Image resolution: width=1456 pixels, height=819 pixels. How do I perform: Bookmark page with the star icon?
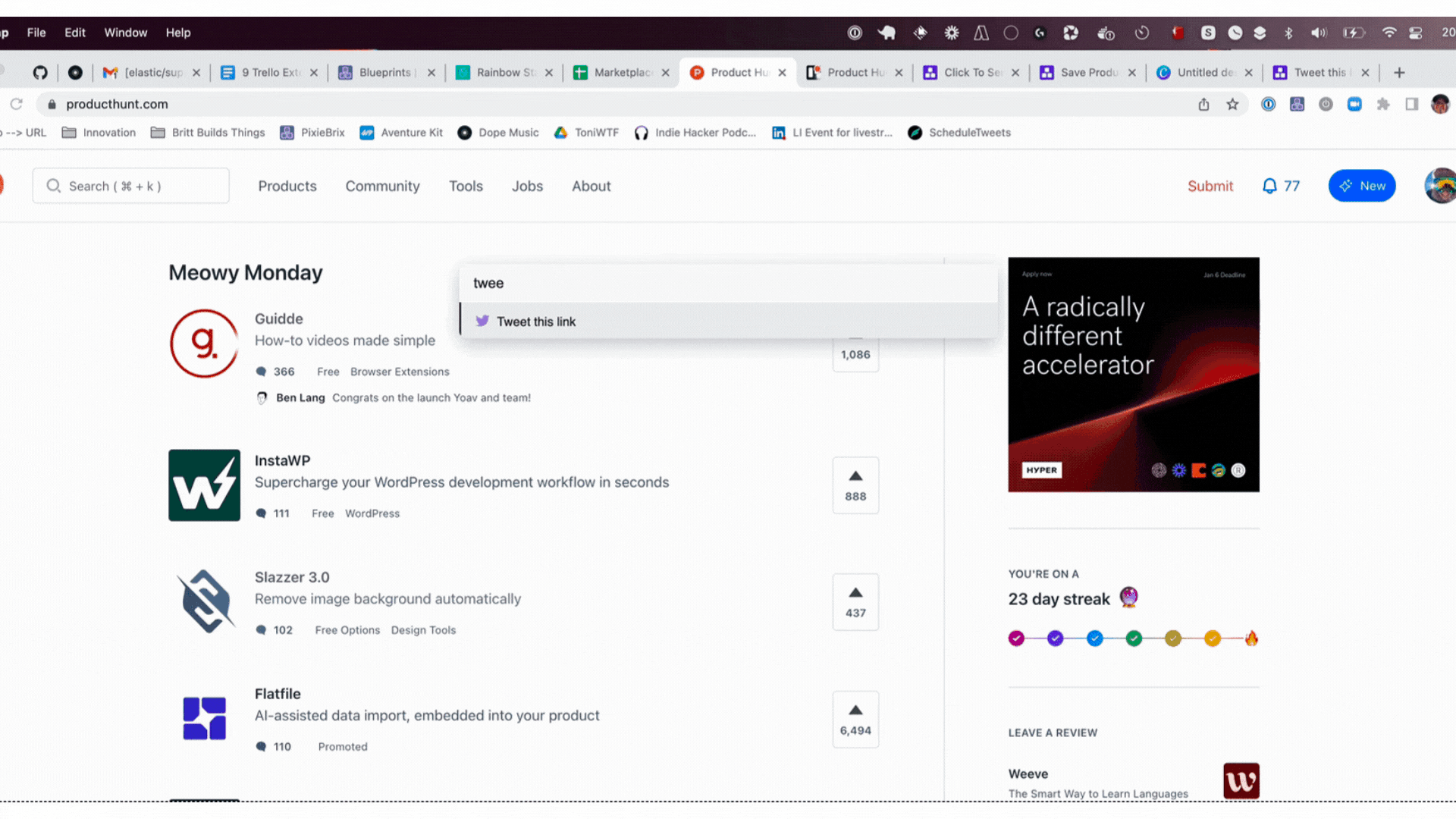coord(1232,105)
